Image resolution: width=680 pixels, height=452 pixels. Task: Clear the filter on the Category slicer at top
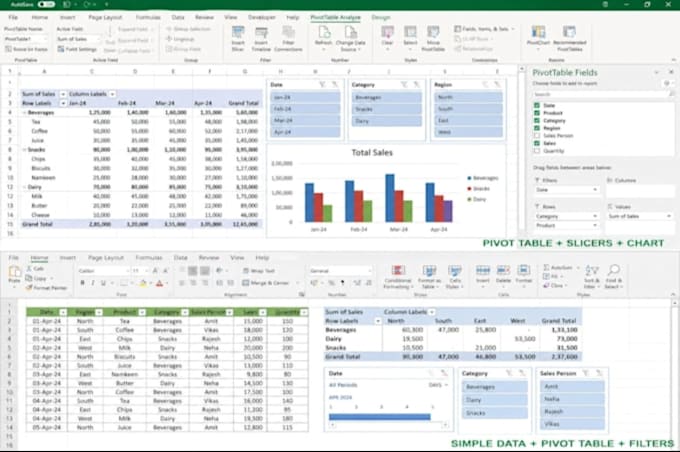click(416, 85)
